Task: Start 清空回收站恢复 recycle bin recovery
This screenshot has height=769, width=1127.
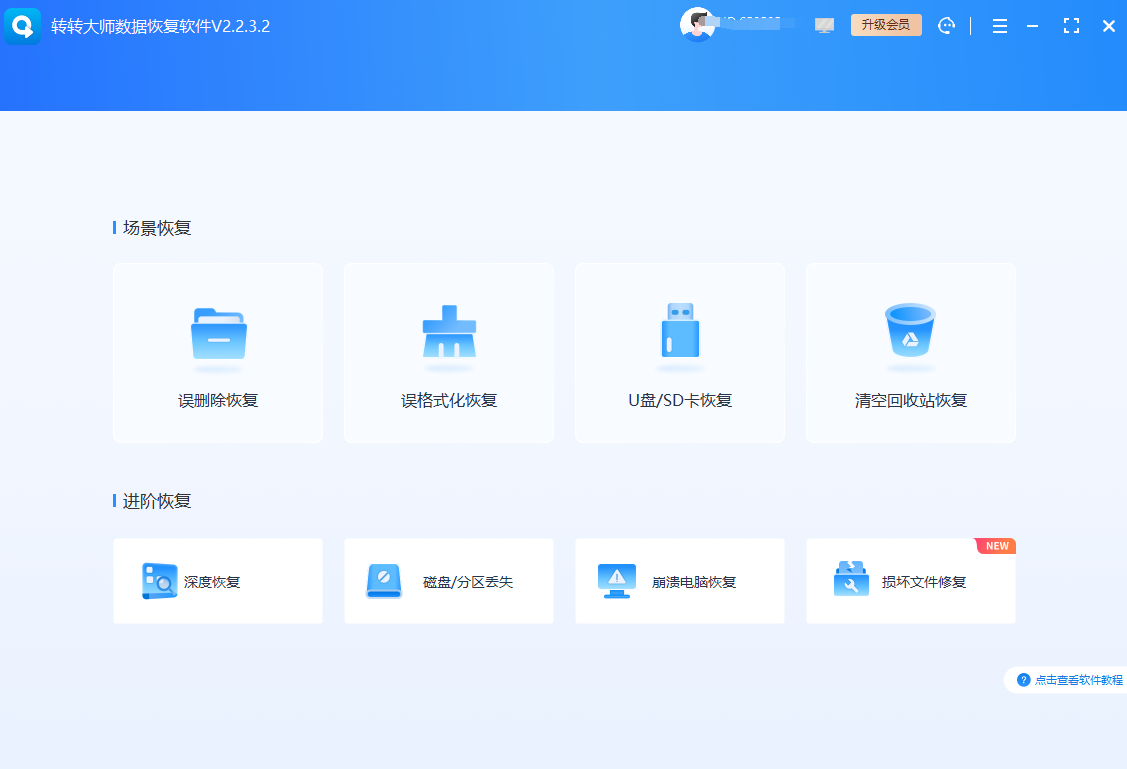Action: point(910,352)
